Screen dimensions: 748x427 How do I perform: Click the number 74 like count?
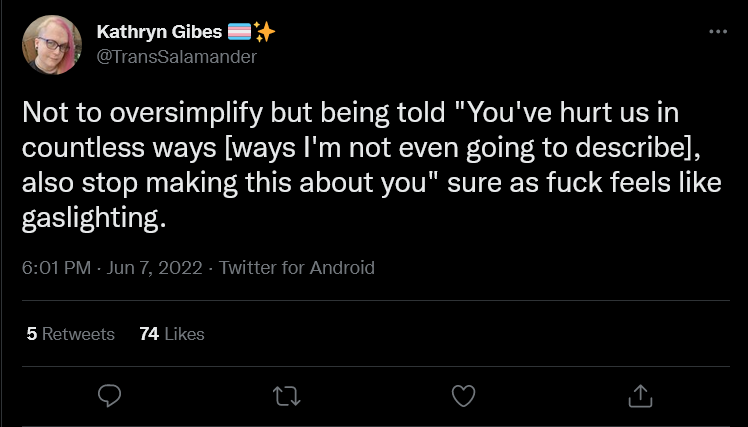[149, 334]
